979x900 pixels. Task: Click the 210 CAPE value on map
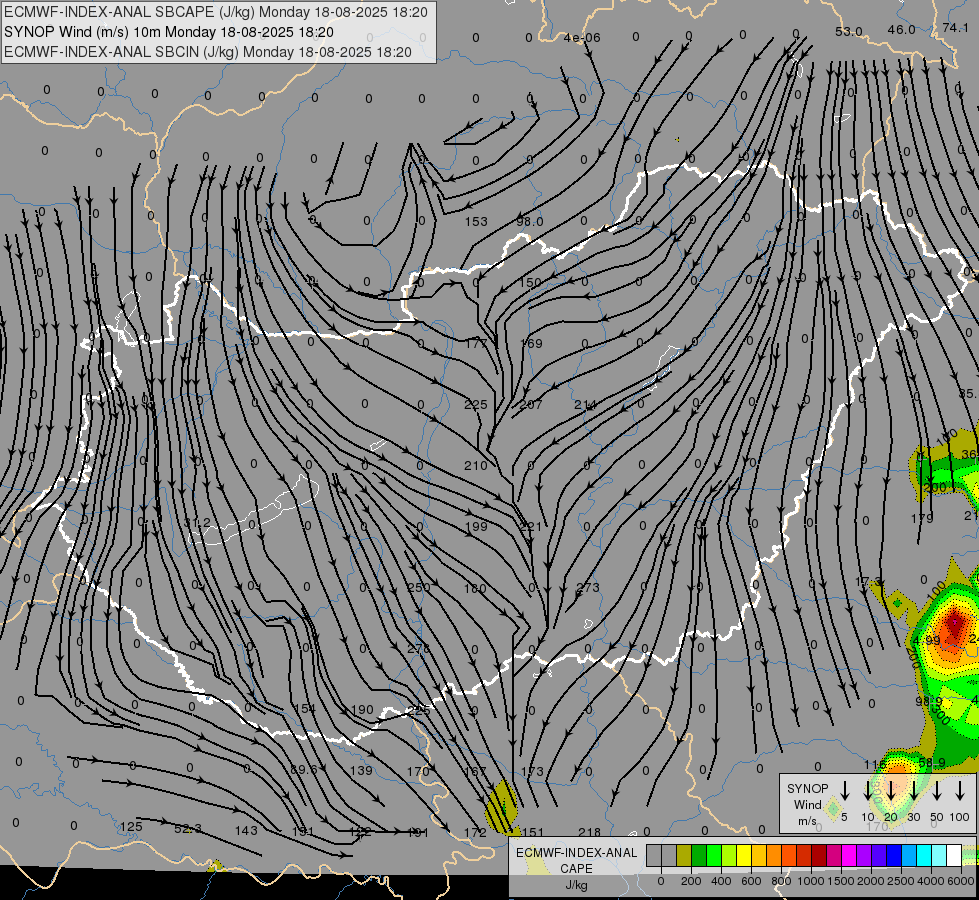[x=476, y=465]
